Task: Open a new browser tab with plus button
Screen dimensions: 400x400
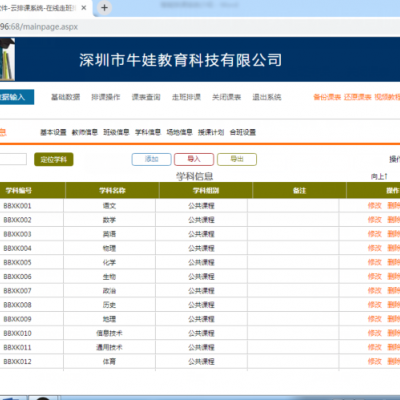Action: click(104, 7)
